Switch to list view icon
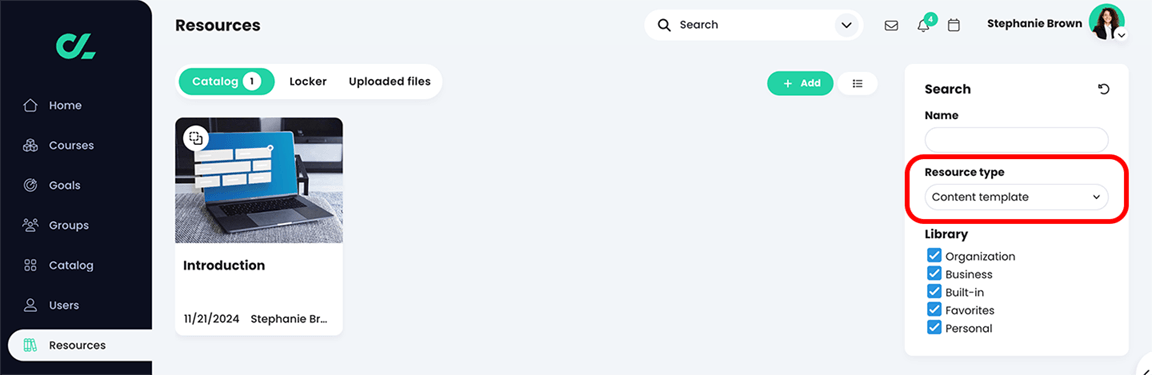The width and height of the screenshot is (1152, 375). pos(857,84)
